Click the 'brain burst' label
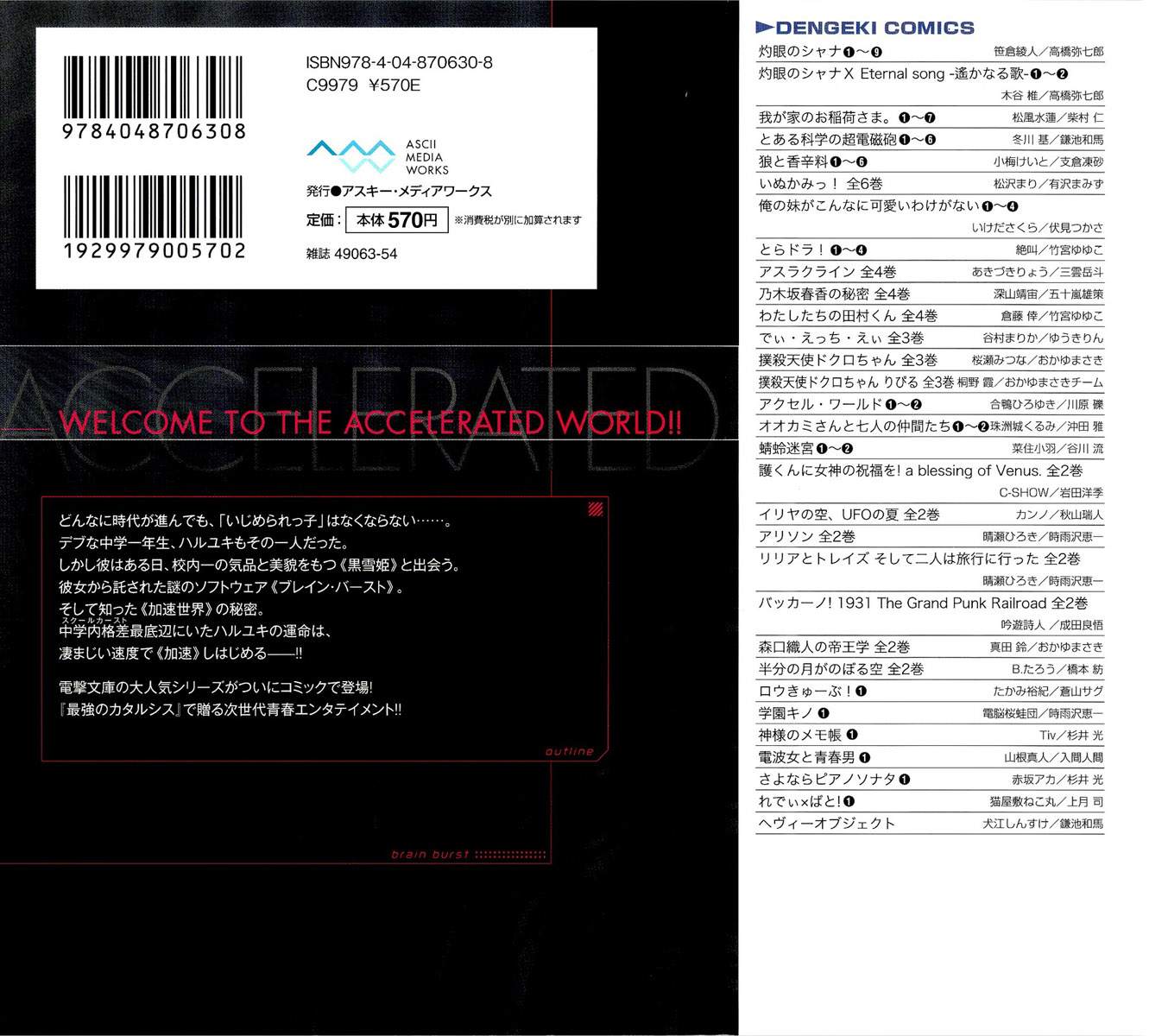The height and width of the screenshot is (1036, 1149). pos(430,854)
